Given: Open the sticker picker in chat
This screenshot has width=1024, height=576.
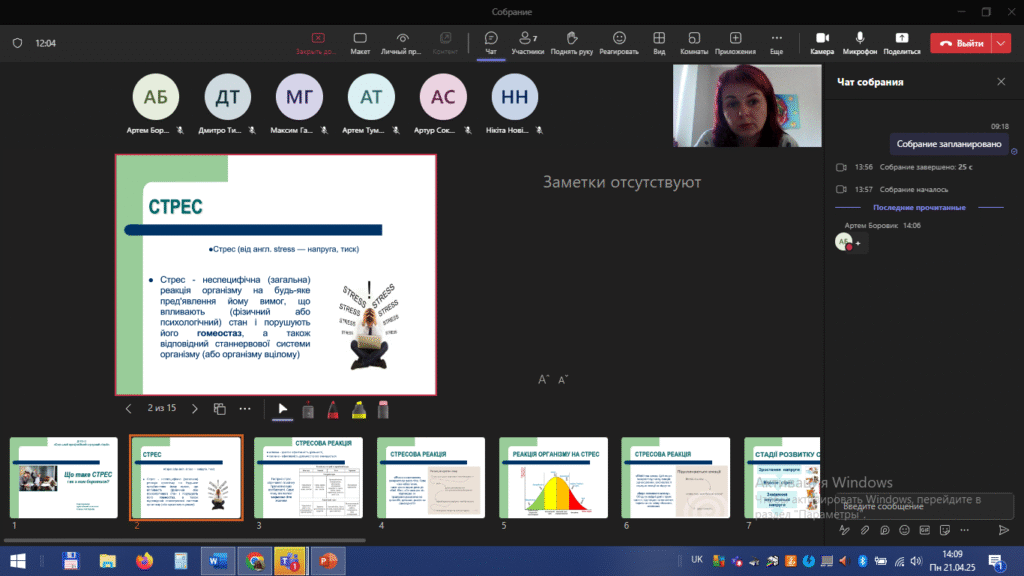Looking at the screenshot, I should [945, 530].
